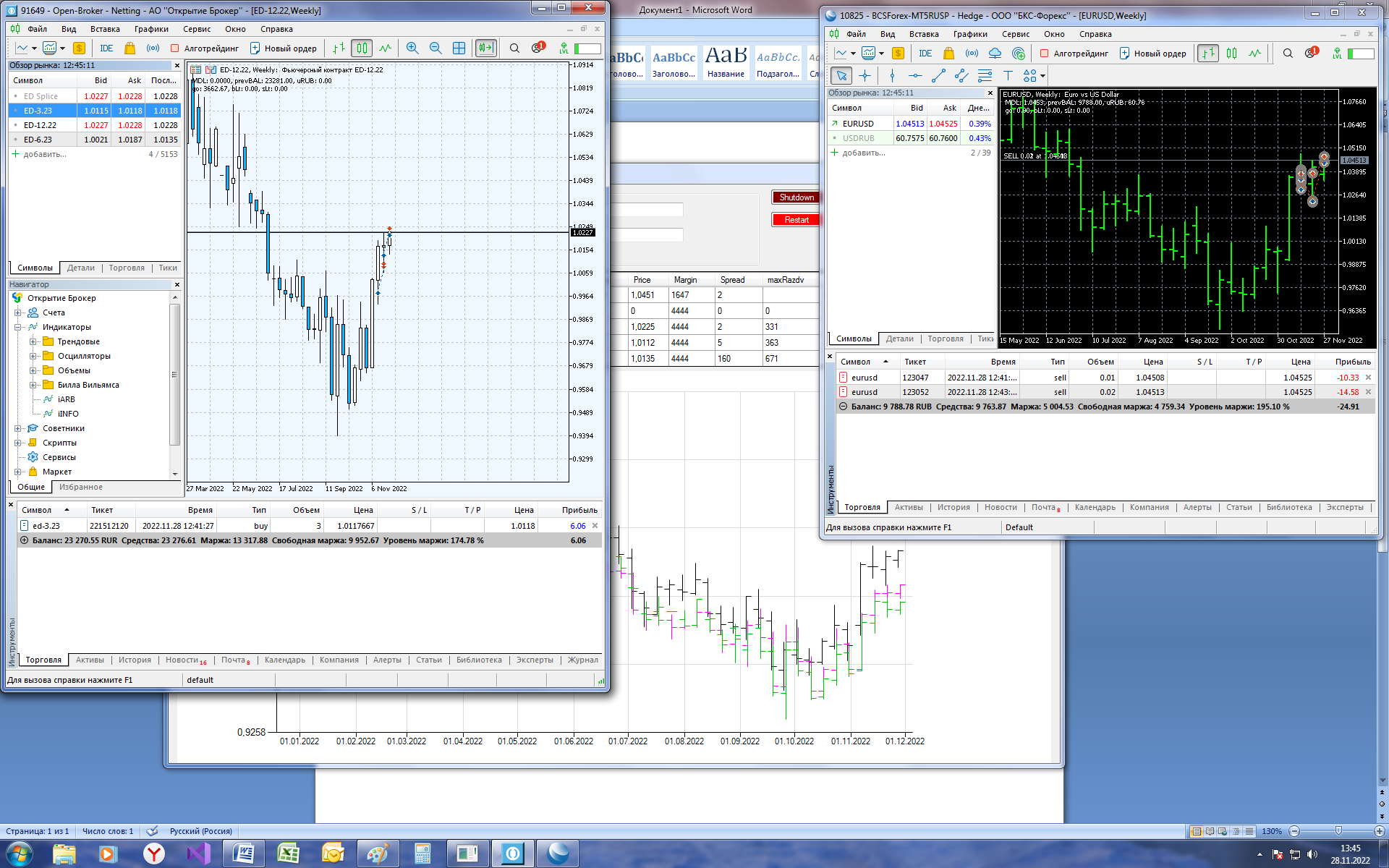1389x868 pixels.
Task: Click IDE button in Open-Broker toolbar
Action: pos(106,48)
